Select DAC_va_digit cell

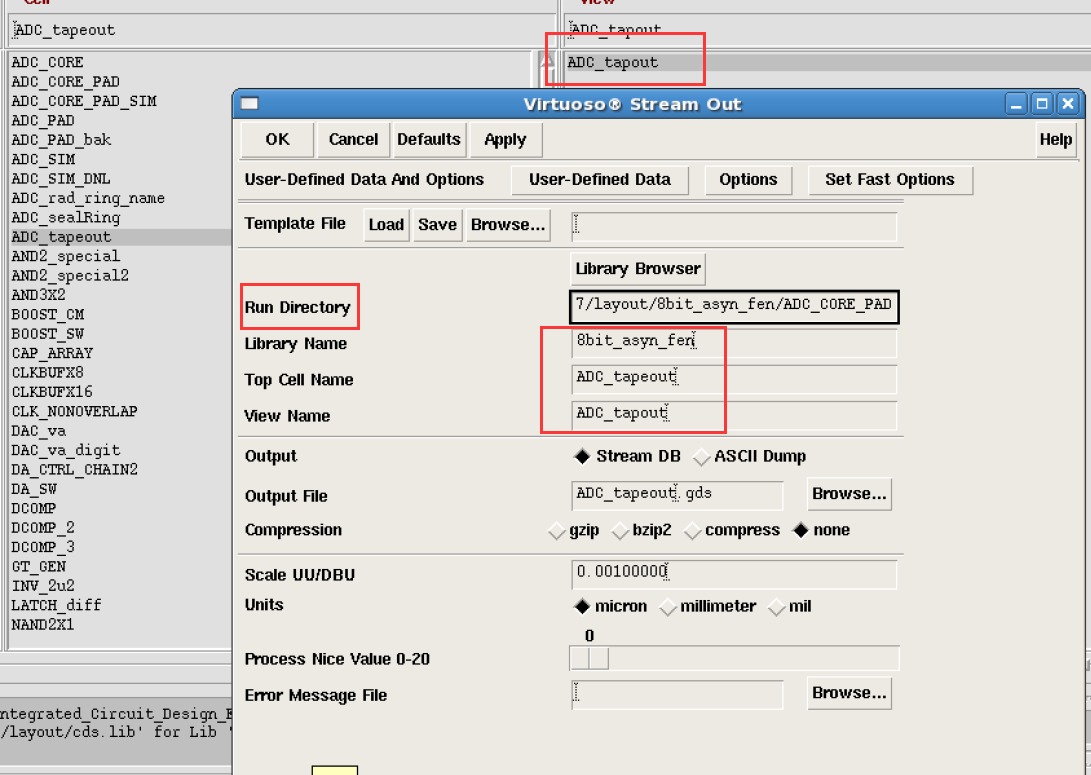click(65, 451)
